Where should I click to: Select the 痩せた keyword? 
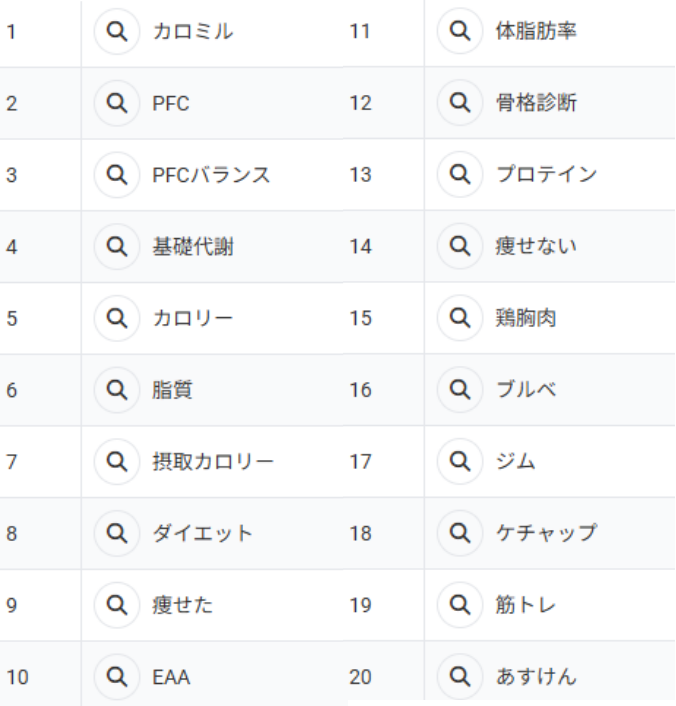pyautogui.click(x=182, y=605)
